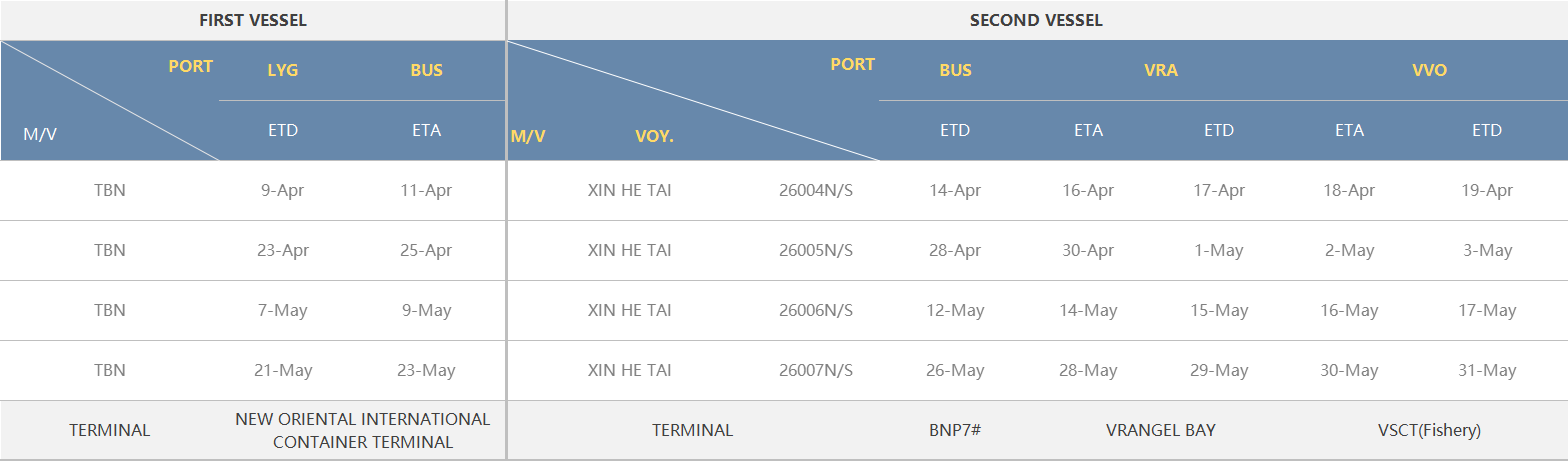
Task: Select voyage number 26006N/S
Action: (x=815, y=311)
